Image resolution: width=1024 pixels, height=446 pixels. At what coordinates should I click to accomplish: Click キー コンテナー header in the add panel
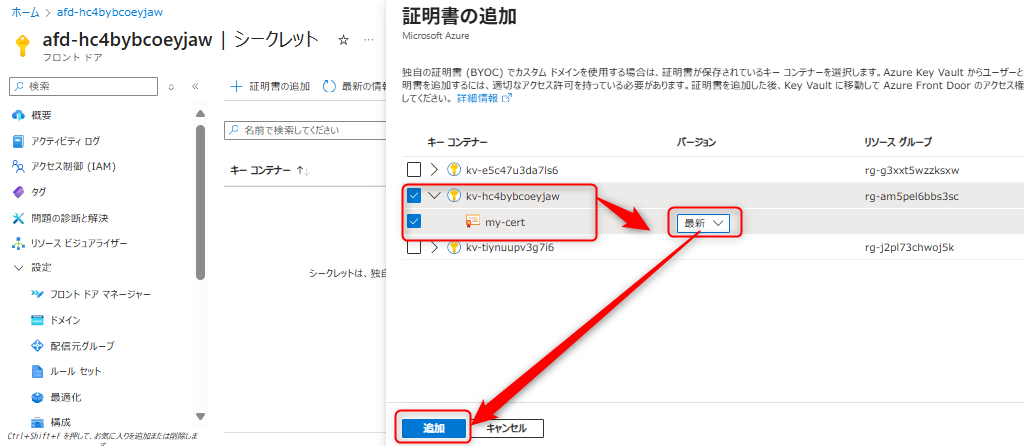(x=457, y=142)
